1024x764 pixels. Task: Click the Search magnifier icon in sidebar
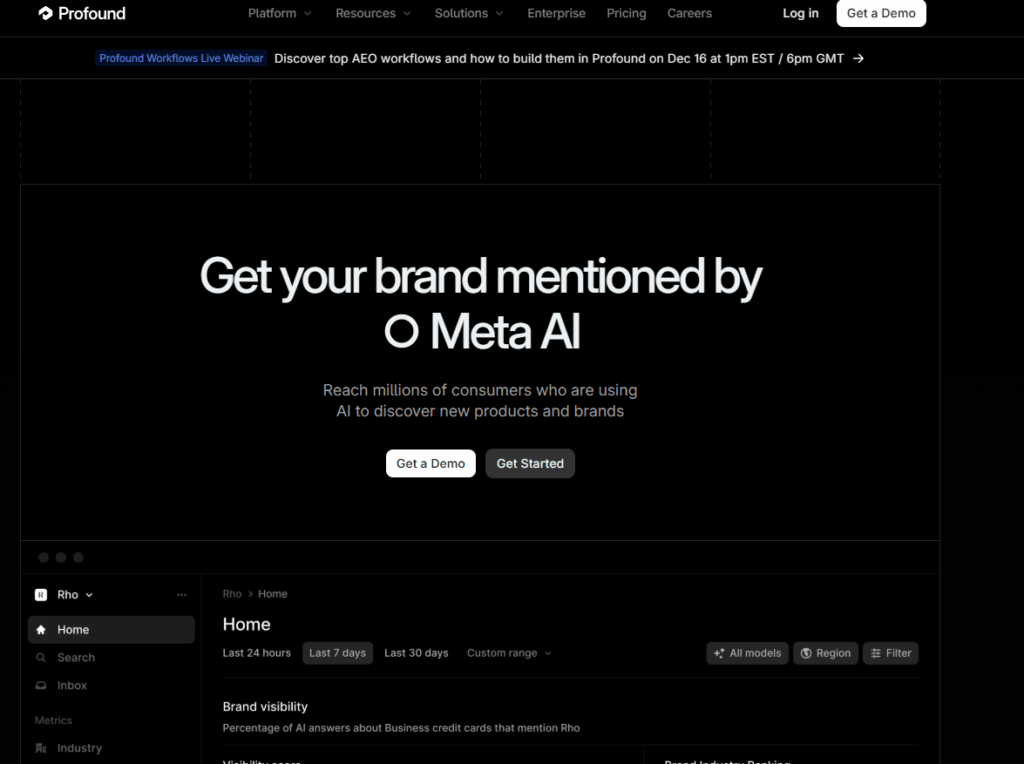point(41,658)
